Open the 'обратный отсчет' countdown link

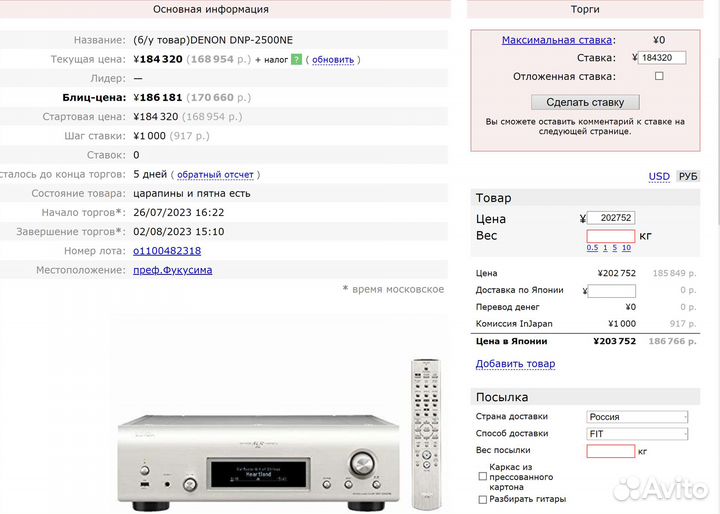tap(215, 175)
